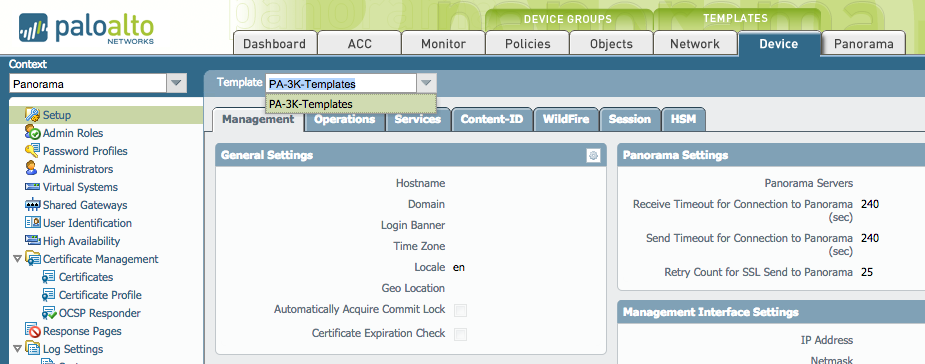This screenshot has width=925, height=364.
Task: Click the Virtual Systems icon
Action: click(x=32, y=187)
